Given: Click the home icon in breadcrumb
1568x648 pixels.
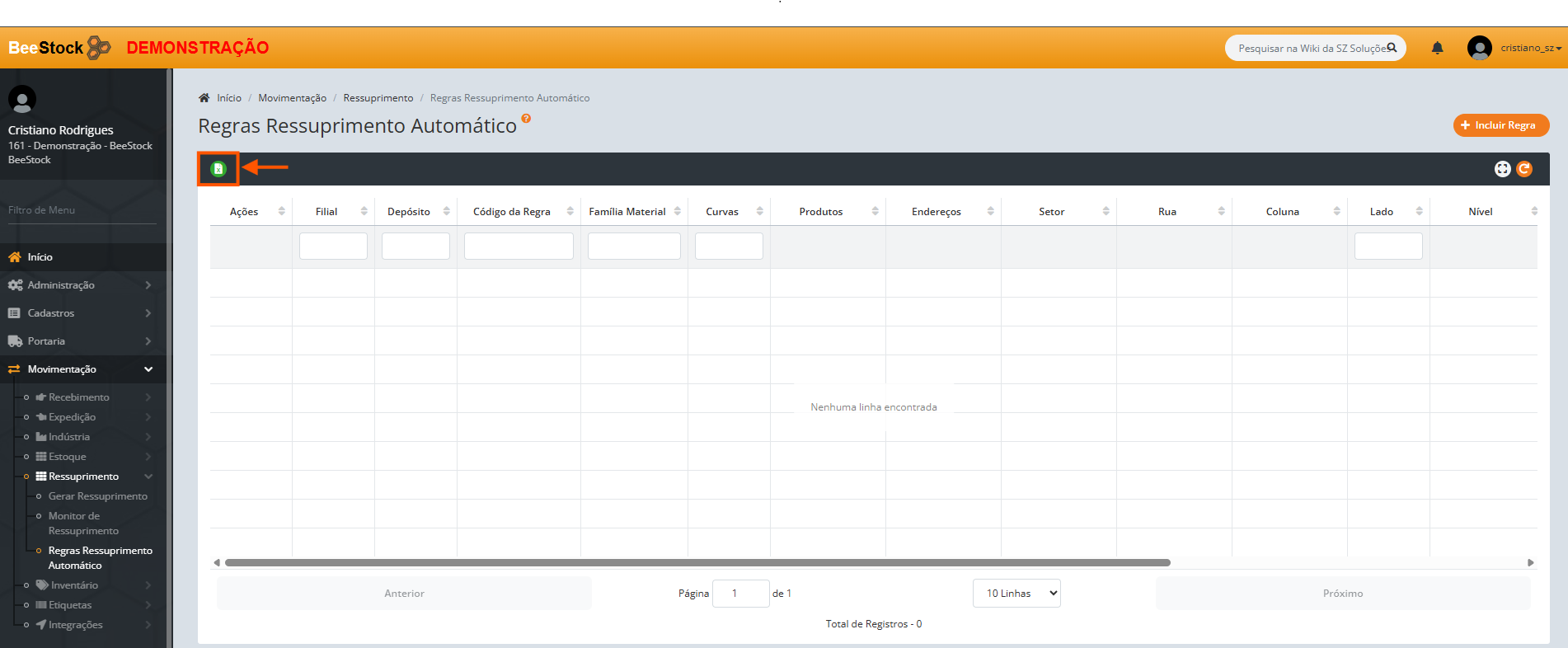Looking at the screenshot, I should point(204,98).
